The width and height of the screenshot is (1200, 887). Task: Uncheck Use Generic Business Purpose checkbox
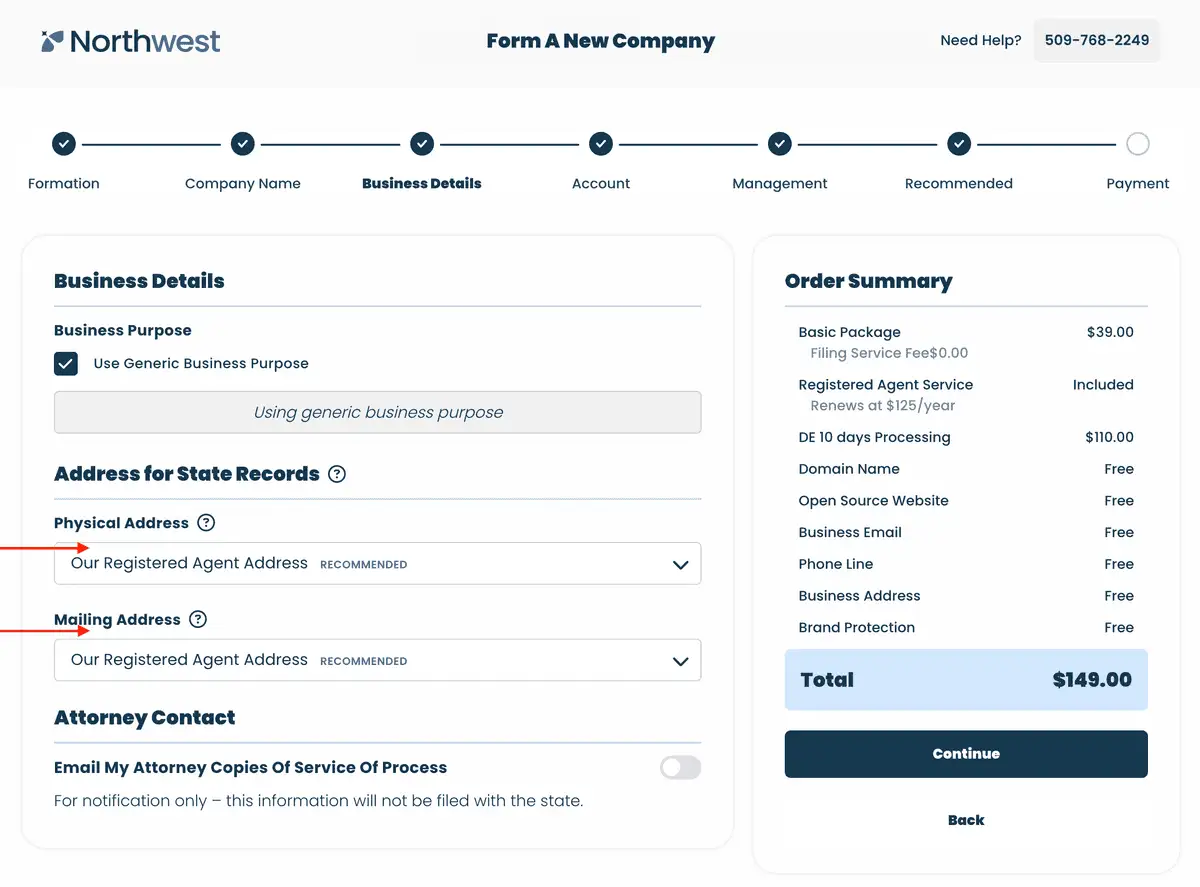click(66, 364)
